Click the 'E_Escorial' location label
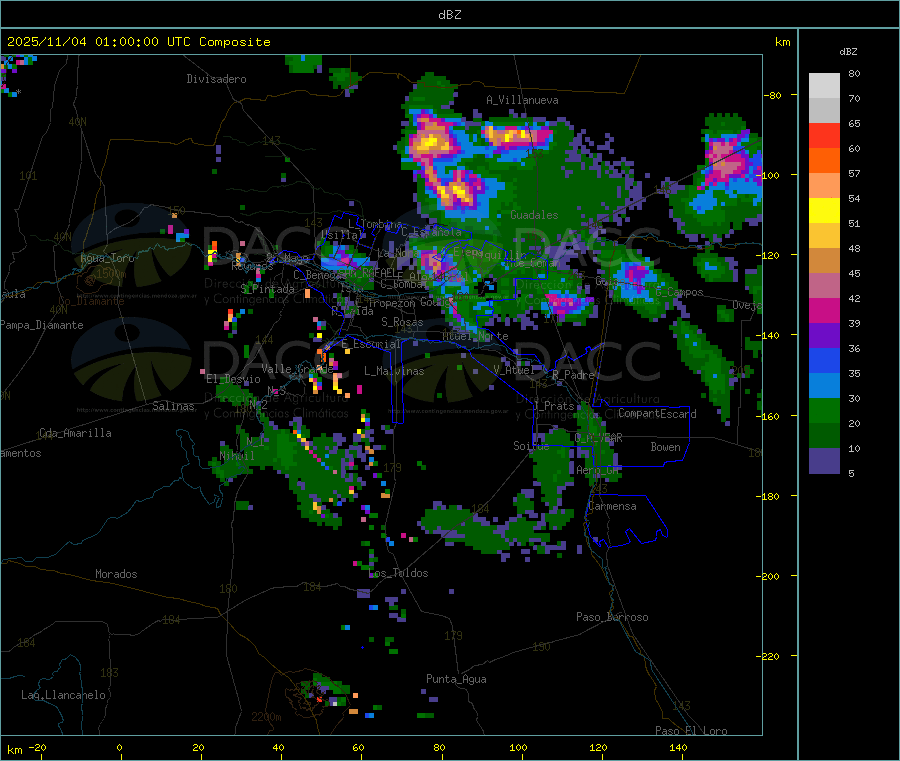 tap(371, 344)
